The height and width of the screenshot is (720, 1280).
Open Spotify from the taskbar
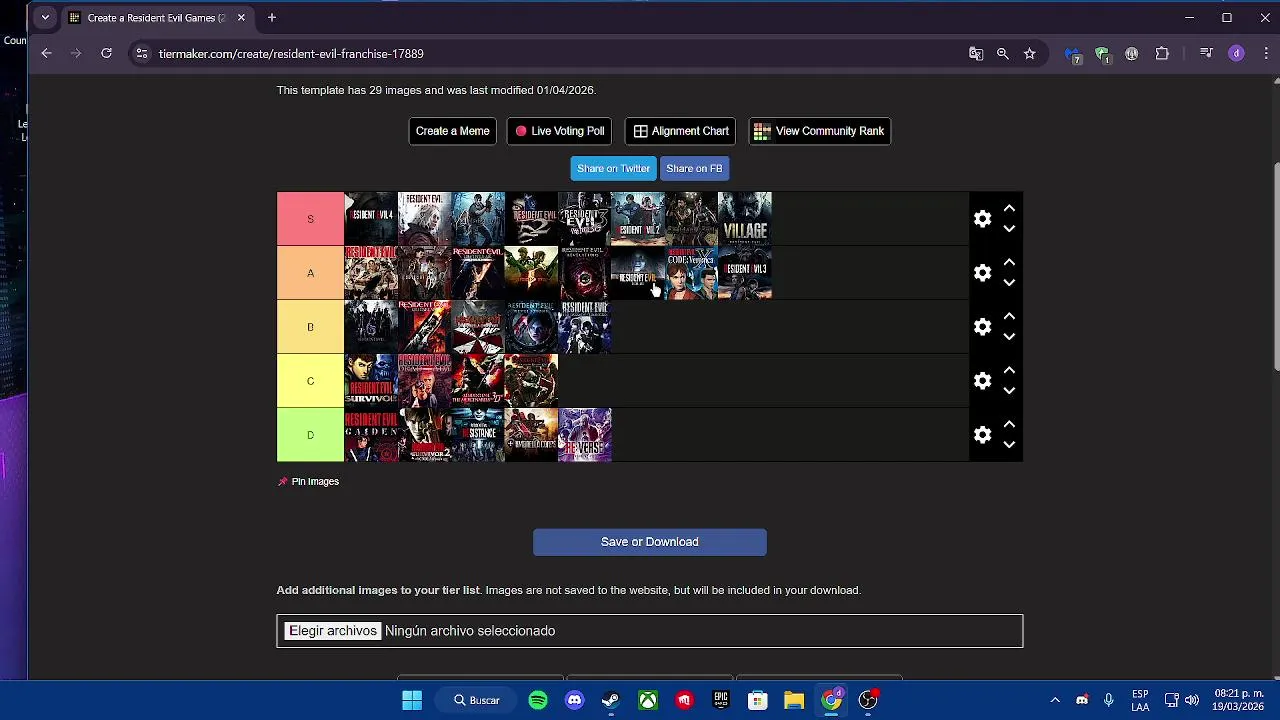(538, 700)
